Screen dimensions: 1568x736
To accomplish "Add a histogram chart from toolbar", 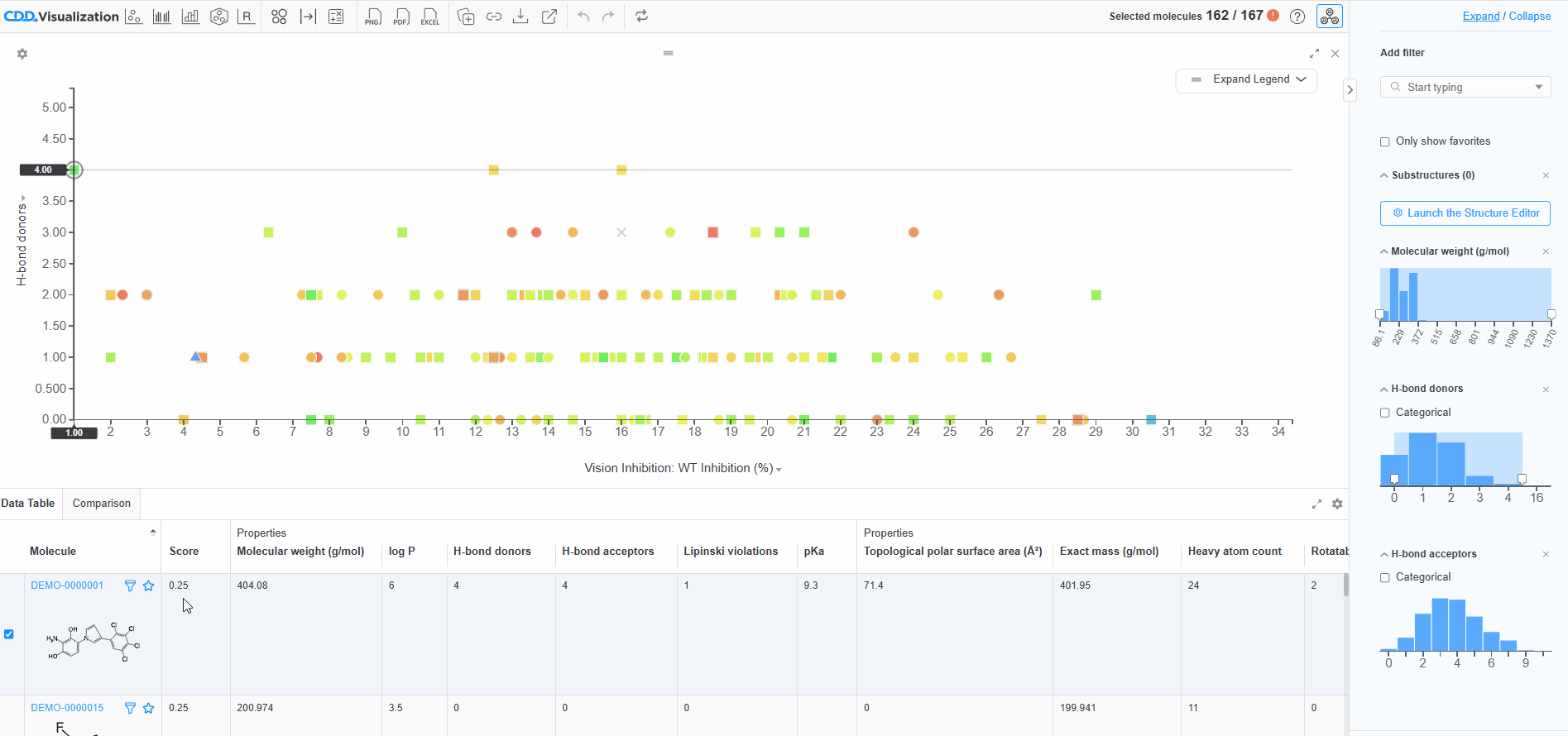I will click(162, 17).
